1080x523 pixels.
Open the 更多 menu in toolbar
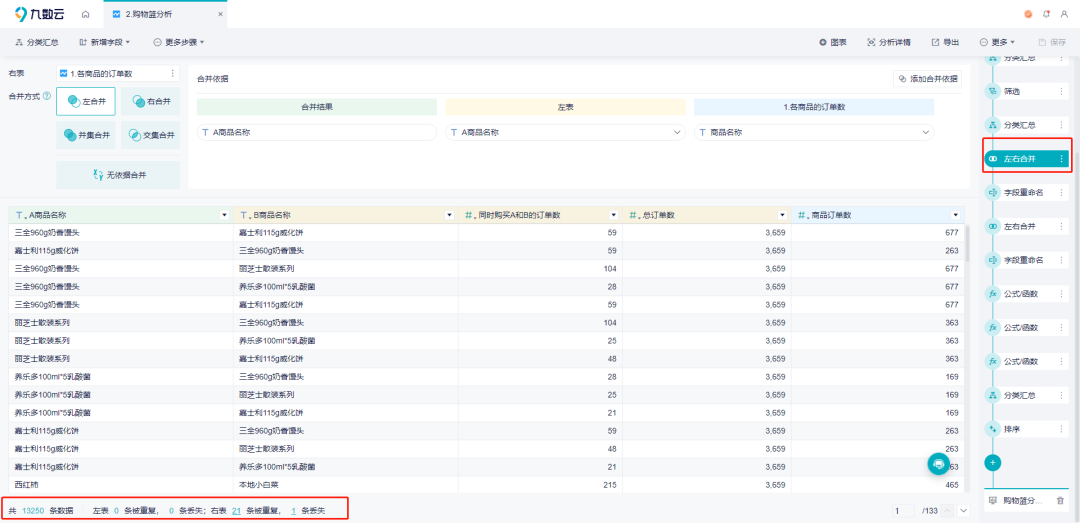(997, 43)
